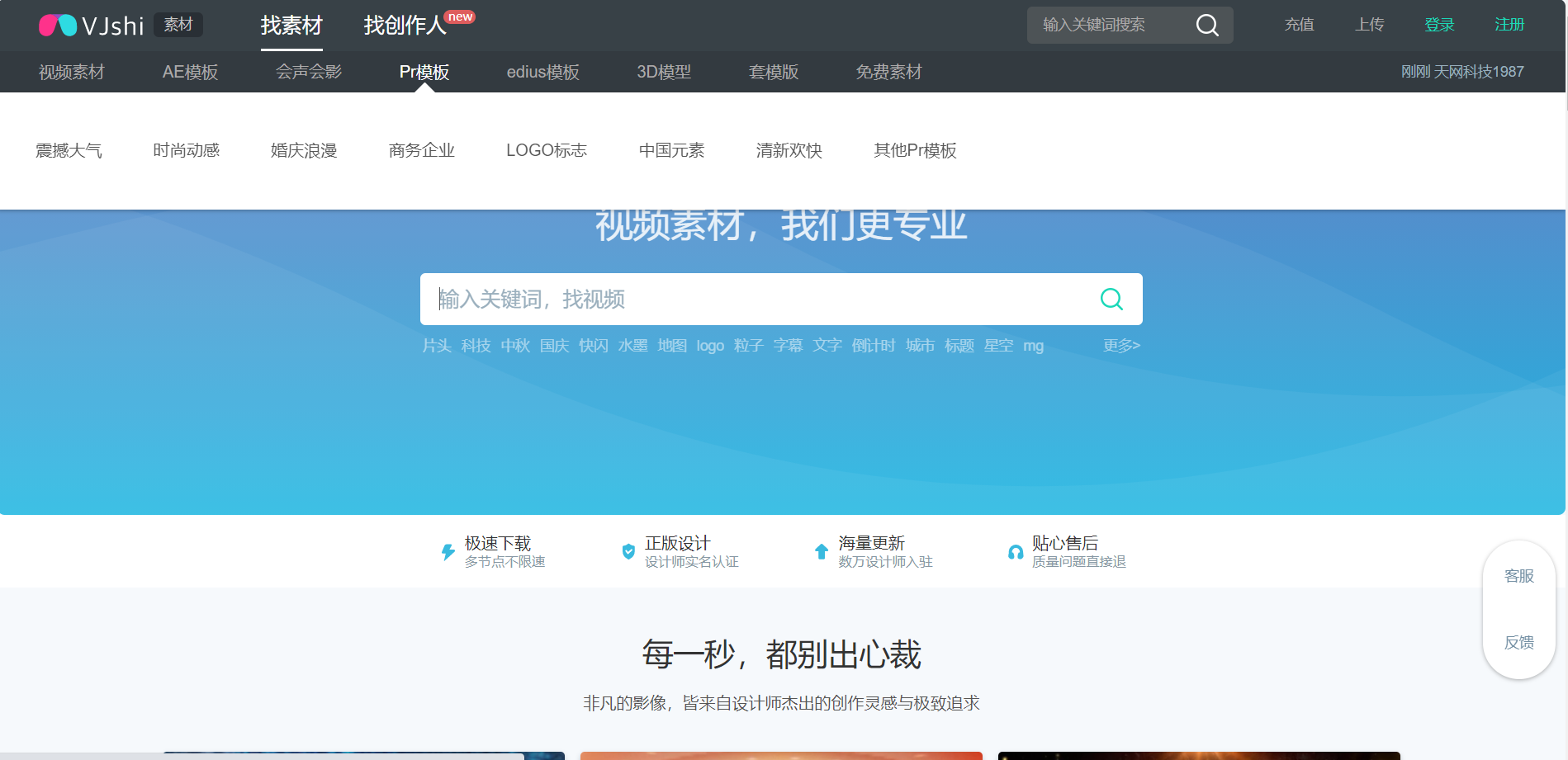Open the 免费素材 section
Image resolution: width=1568 pixels, height=760 pixels.
pos(888,73)
